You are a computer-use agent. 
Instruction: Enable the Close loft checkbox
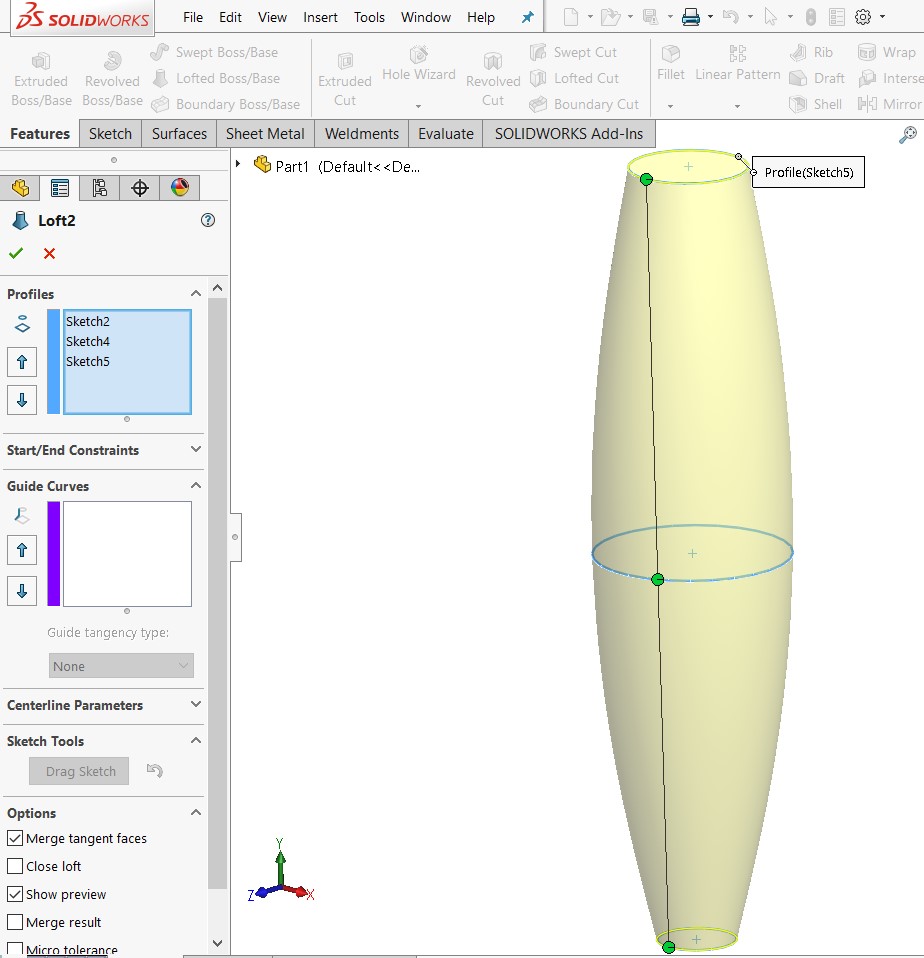coord(15,867)
